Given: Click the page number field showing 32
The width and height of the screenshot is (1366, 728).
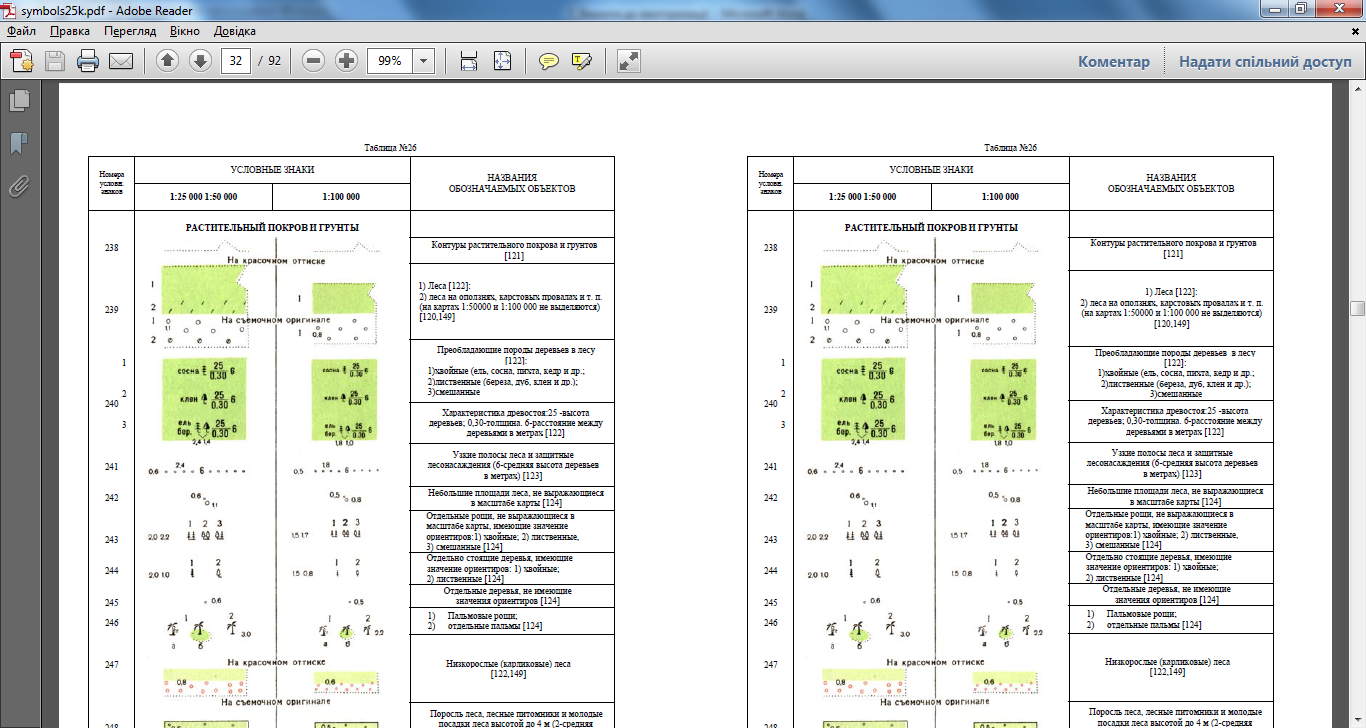Looking at the screenshot, I should tap(236, 61).
